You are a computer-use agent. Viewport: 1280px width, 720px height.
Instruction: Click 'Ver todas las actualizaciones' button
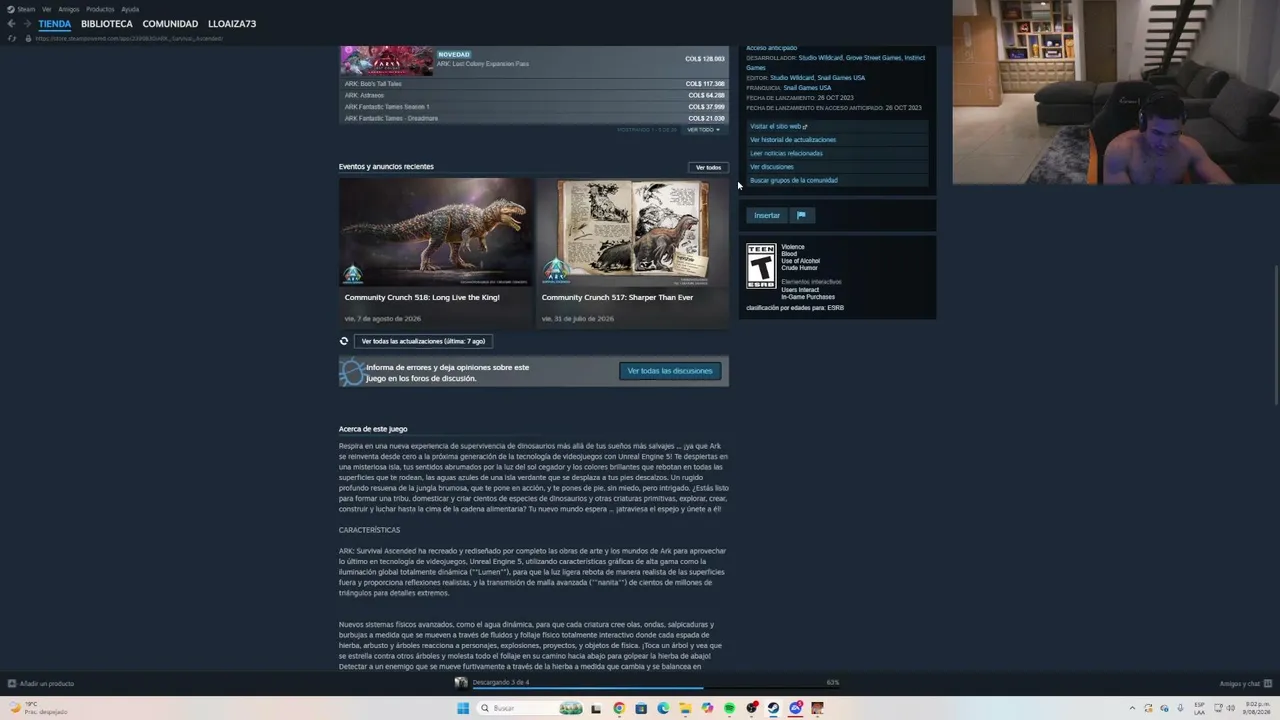point(423,341)
